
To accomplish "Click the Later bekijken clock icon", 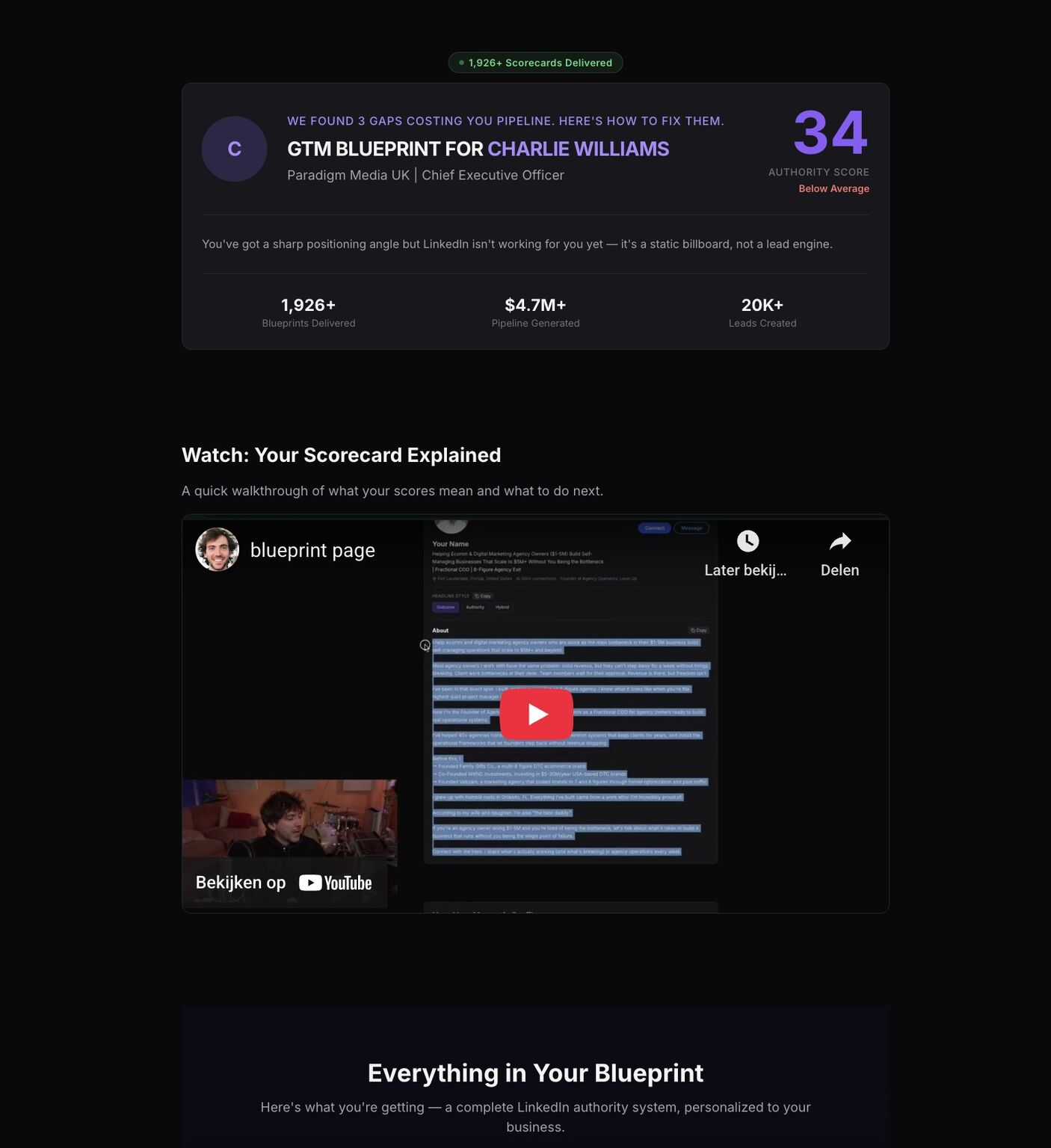I will coord(748,541).
